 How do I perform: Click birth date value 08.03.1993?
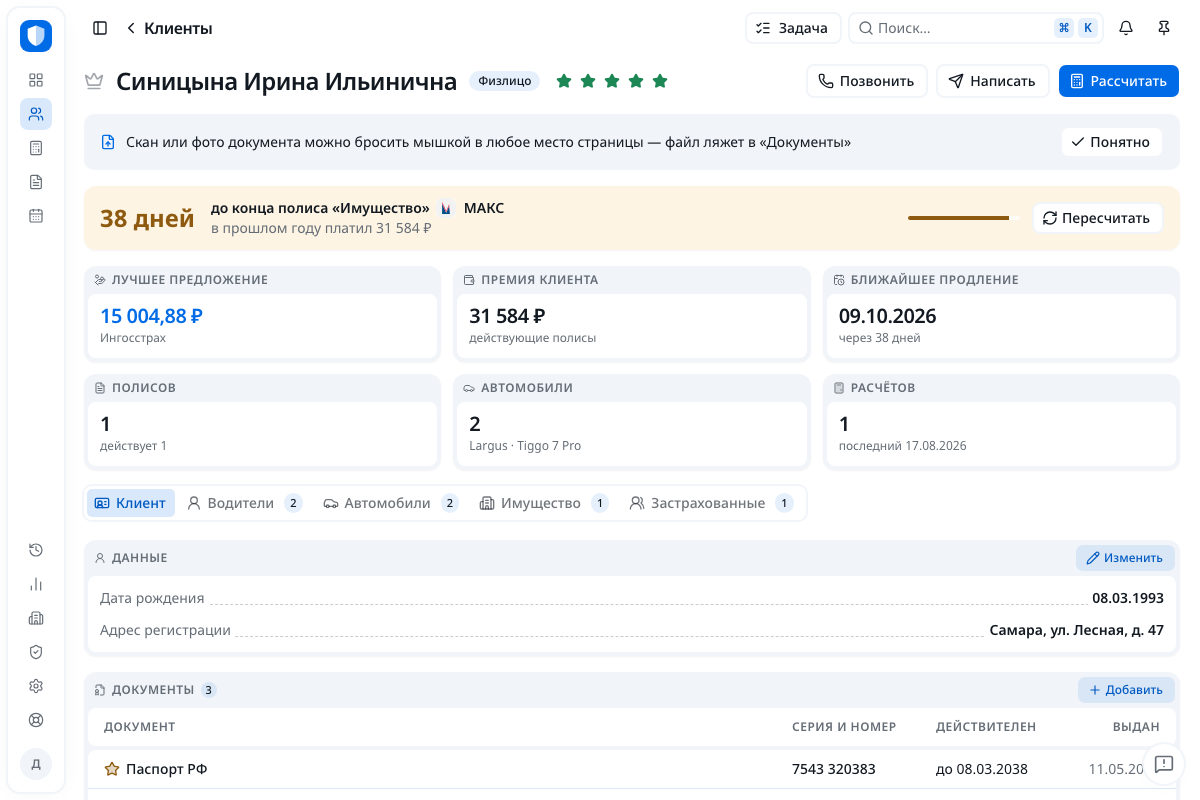pos(1128,598)
